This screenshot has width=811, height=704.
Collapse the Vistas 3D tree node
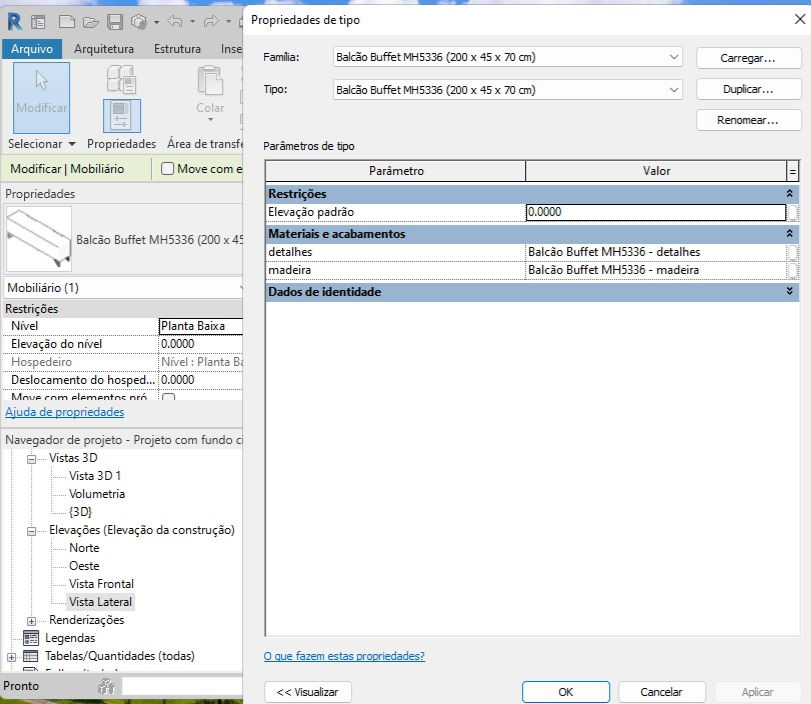tap(32, 459)
